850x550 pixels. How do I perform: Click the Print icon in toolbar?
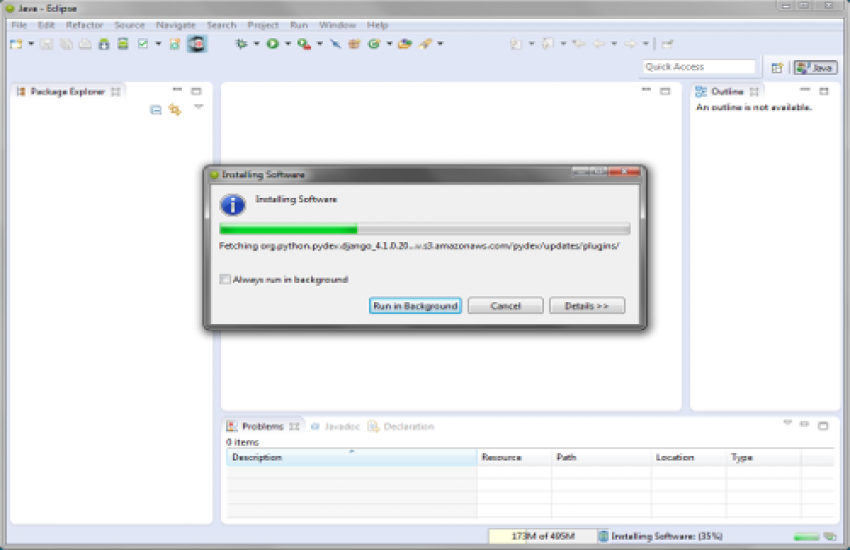85,44
